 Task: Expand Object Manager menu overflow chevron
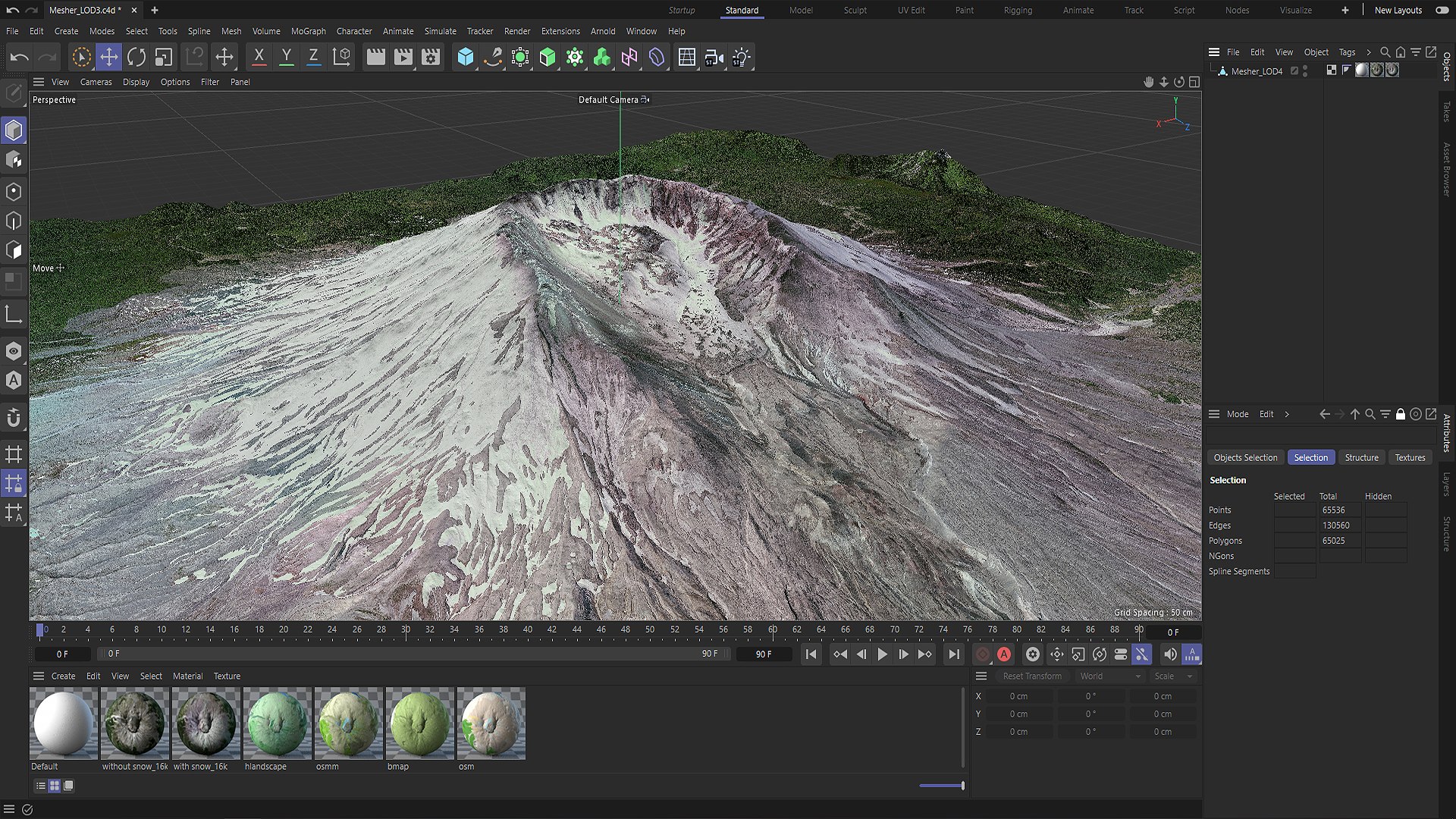[1369, 52]
